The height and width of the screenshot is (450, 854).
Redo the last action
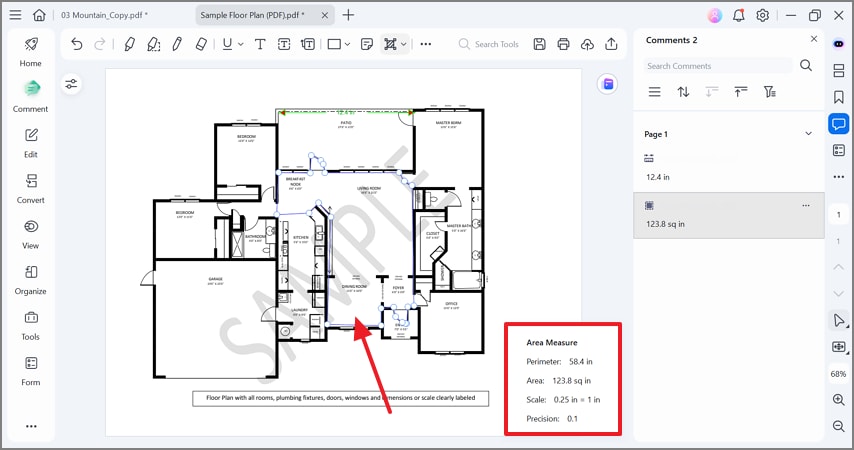click(100, 44)
